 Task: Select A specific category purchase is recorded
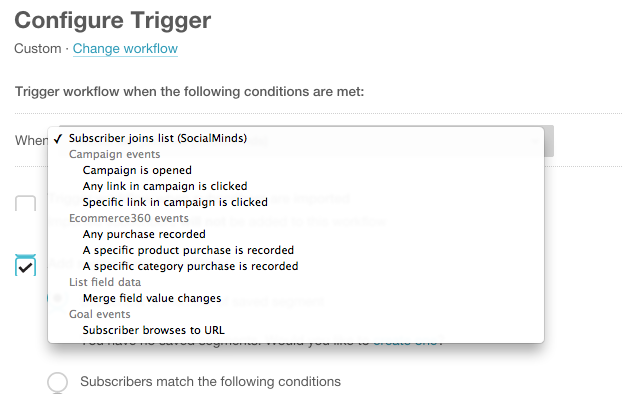click(x=190, y=266)
